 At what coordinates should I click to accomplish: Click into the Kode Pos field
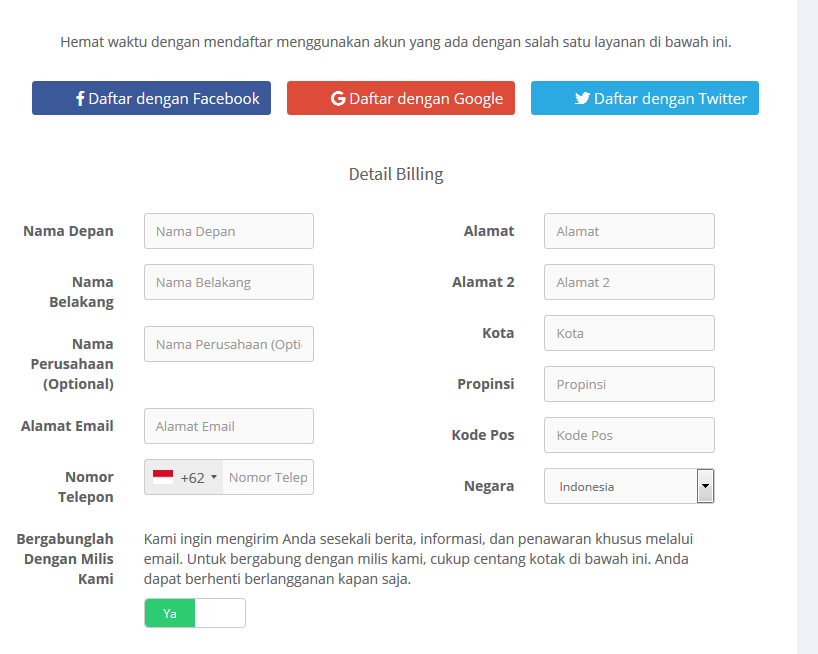629,435
